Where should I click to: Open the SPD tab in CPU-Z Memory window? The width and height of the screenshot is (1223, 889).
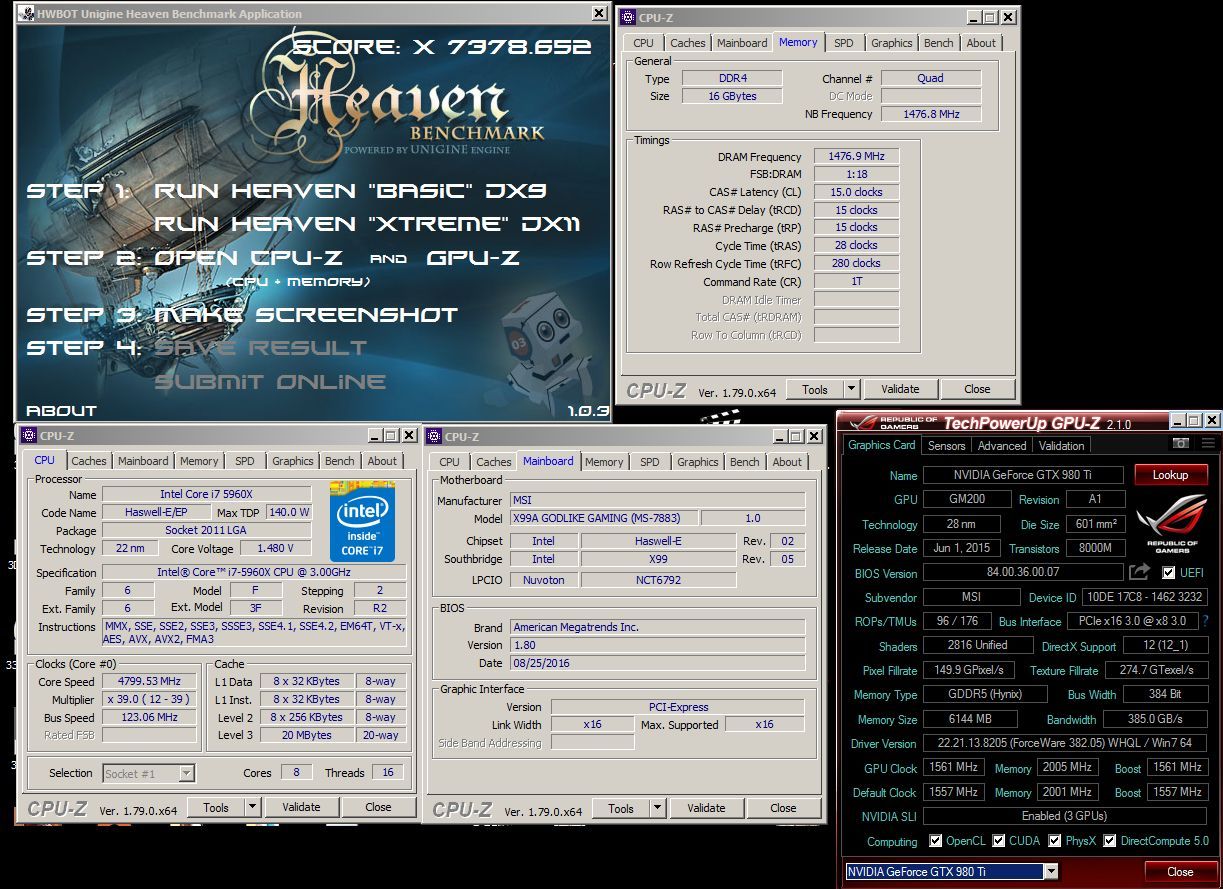pyautogui.click(x=844, y=43)
